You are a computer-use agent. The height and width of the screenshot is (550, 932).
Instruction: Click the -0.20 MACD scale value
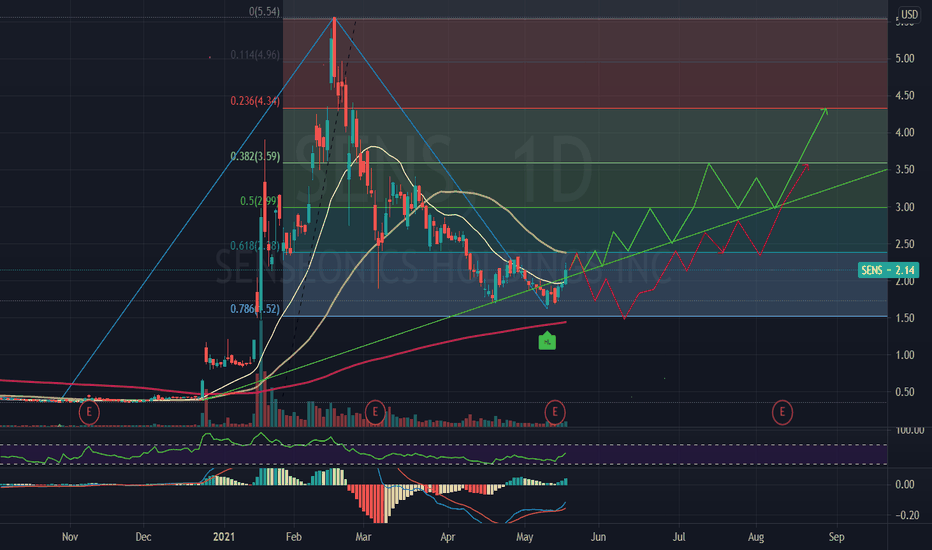[x=906, y=515]
